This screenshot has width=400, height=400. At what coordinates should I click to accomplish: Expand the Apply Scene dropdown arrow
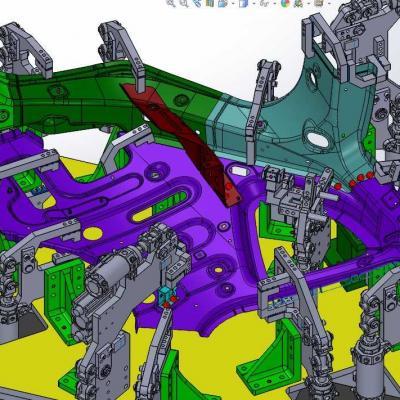[x=308, y=3]
